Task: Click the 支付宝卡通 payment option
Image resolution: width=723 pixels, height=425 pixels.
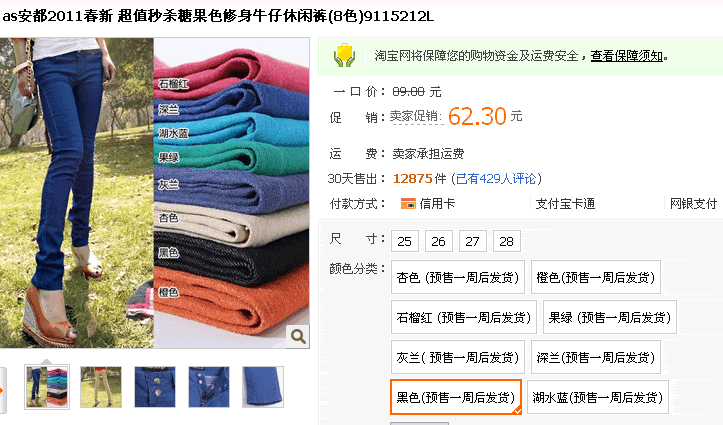Action: pos(565,204)
